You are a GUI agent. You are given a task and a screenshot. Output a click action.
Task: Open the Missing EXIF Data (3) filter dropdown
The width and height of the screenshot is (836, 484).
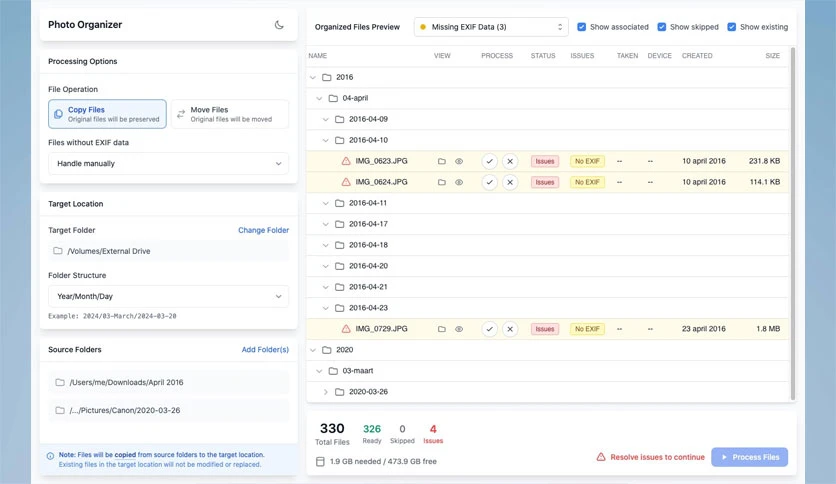click(x=491, y=27)
